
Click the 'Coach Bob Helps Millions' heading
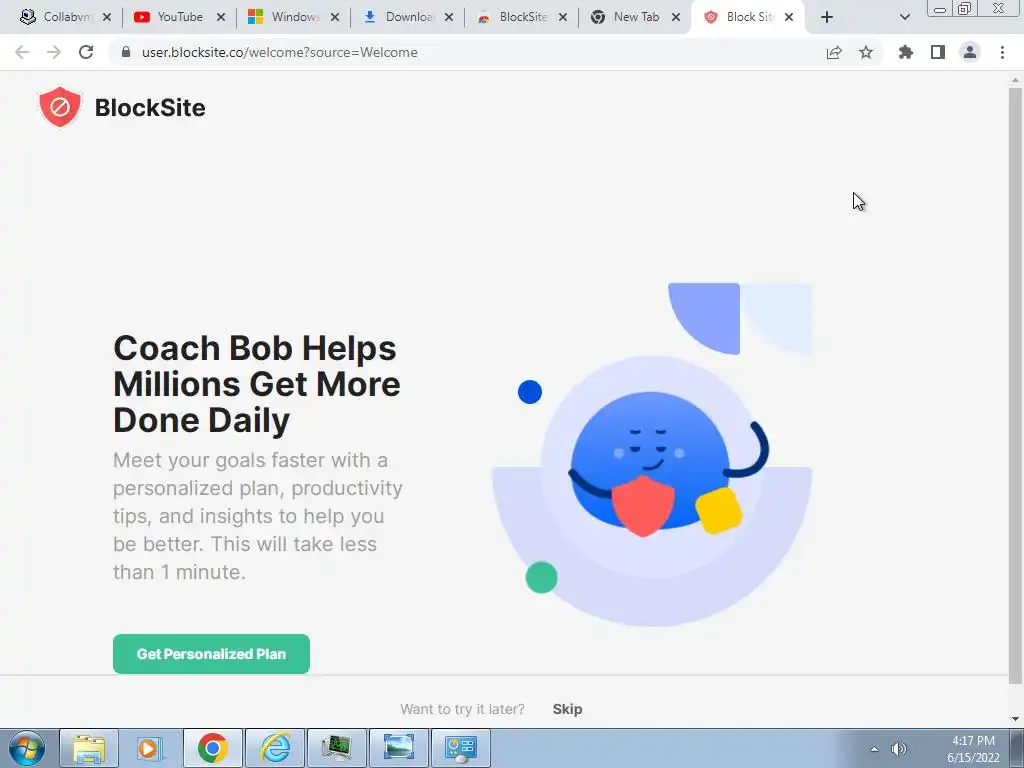point(257,384)
